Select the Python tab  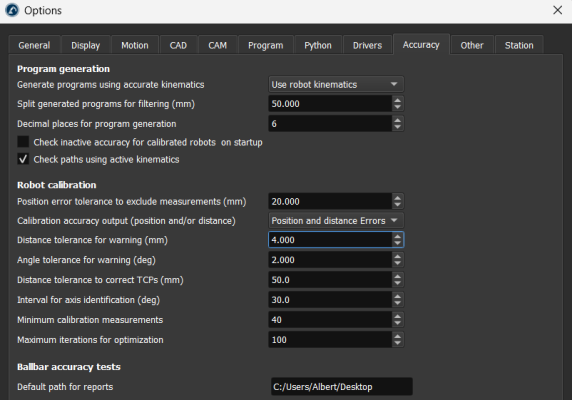318,45
